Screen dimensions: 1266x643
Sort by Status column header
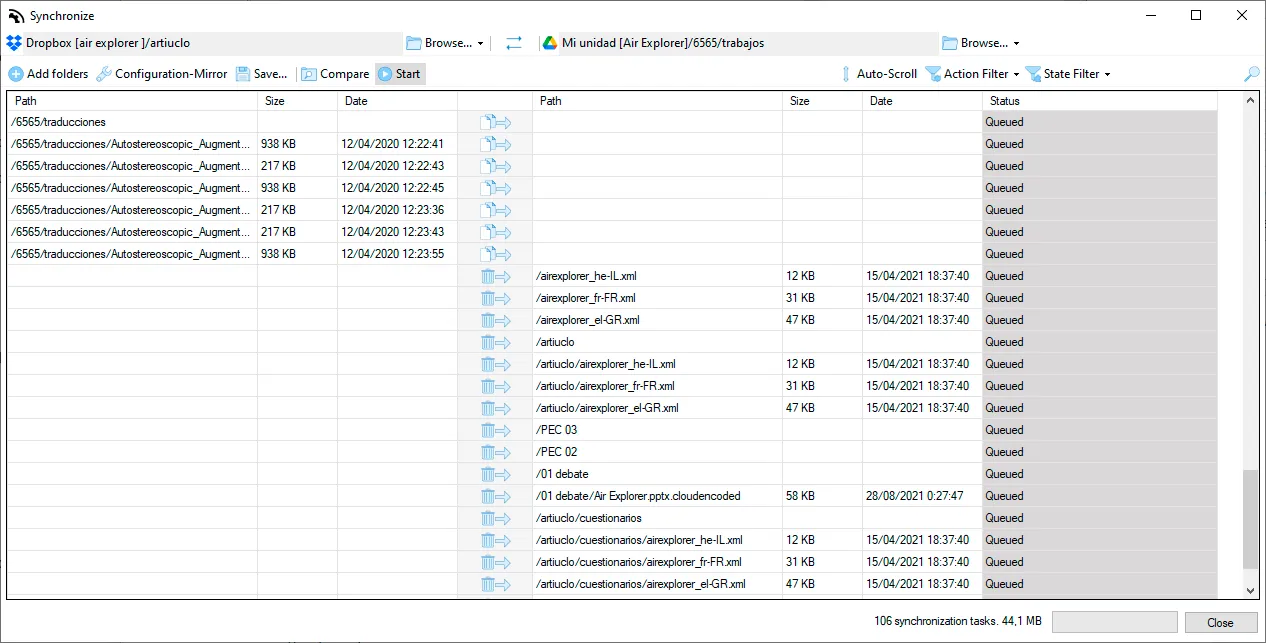pos(1100,101)
